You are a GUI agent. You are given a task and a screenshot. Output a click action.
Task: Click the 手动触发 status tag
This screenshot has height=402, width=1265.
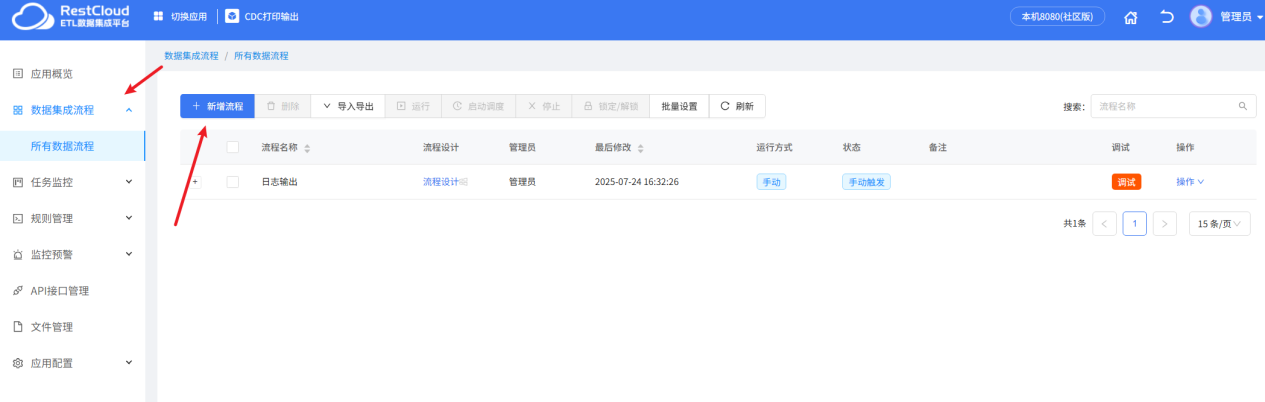pyautogui.click(x=866, y=182)
